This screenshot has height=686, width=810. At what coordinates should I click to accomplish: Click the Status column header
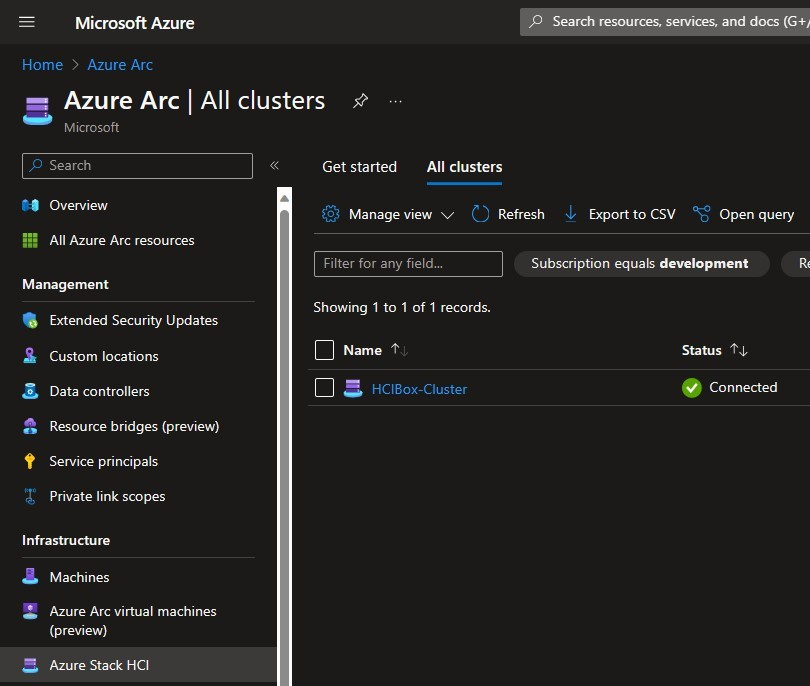(702, 350)
